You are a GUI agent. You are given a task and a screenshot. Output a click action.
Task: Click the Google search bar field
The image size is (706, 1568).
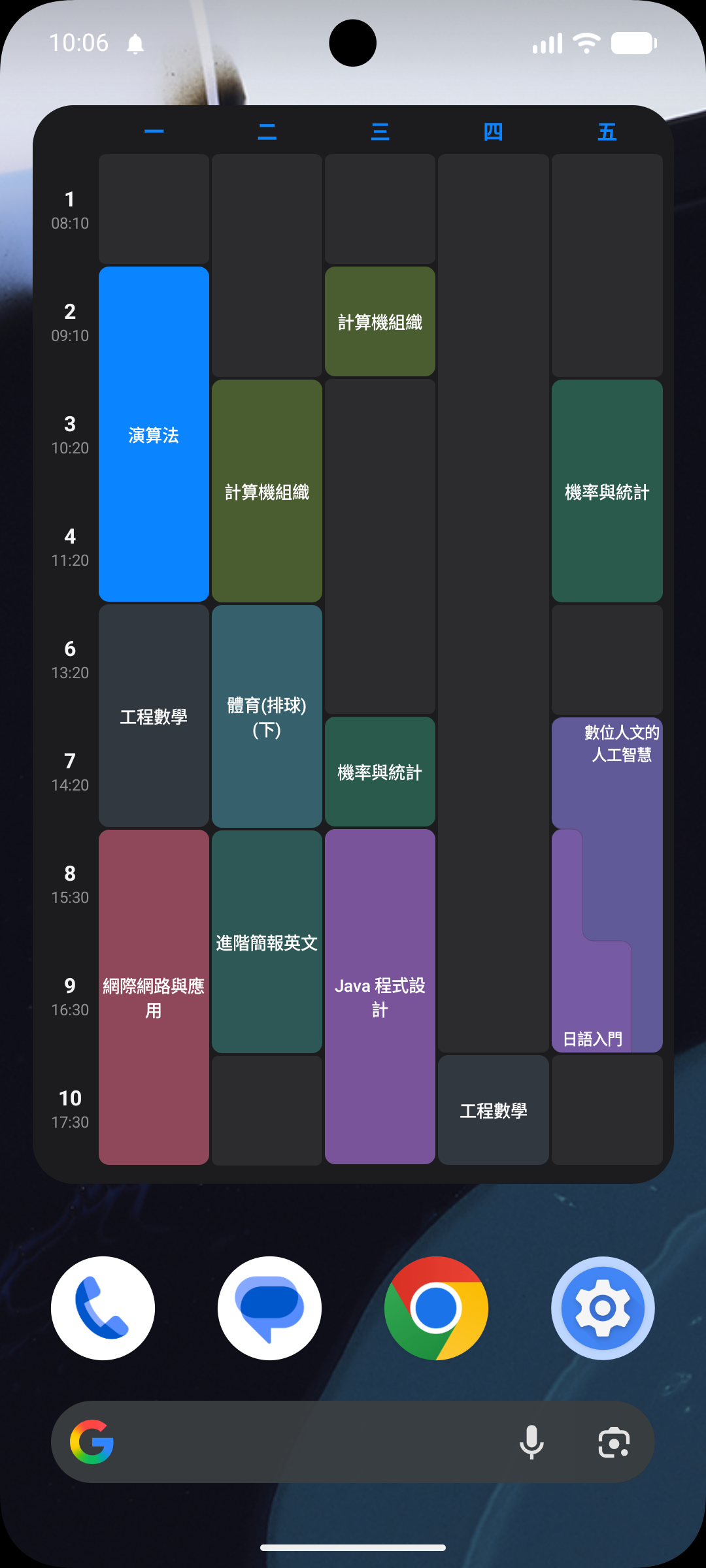point(353,1442)
